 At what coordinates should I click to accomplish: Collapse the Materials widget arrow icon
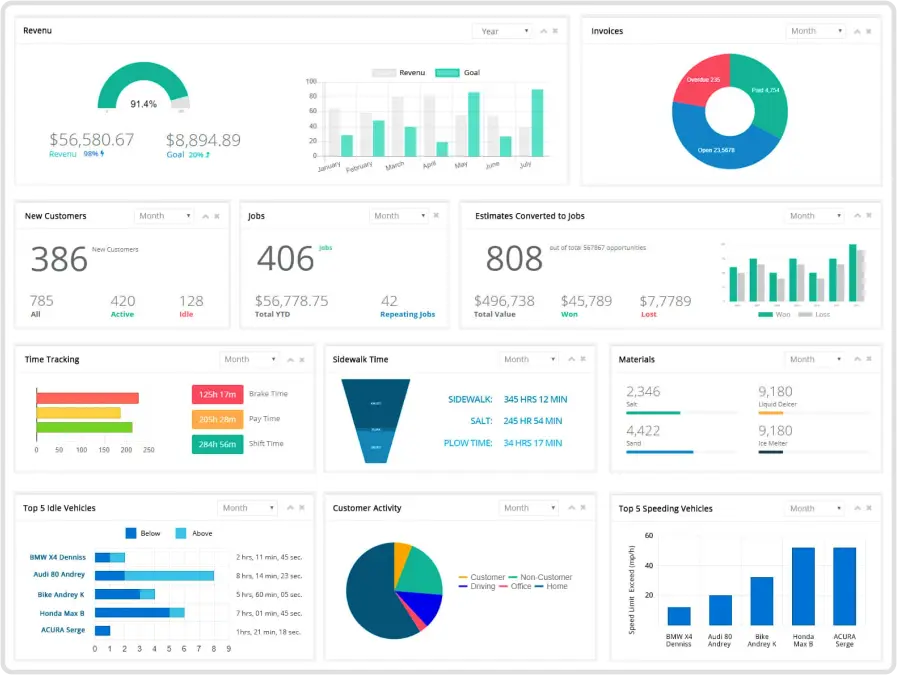[856, 360]
